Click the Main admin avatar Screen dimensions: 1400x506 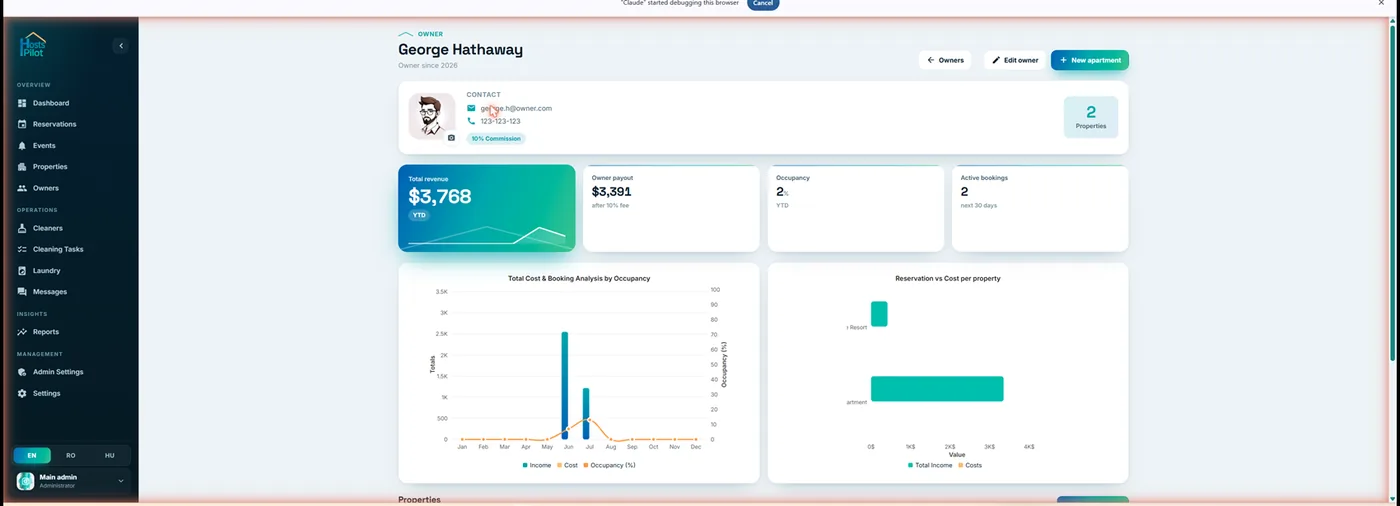(x=26, y=481)
